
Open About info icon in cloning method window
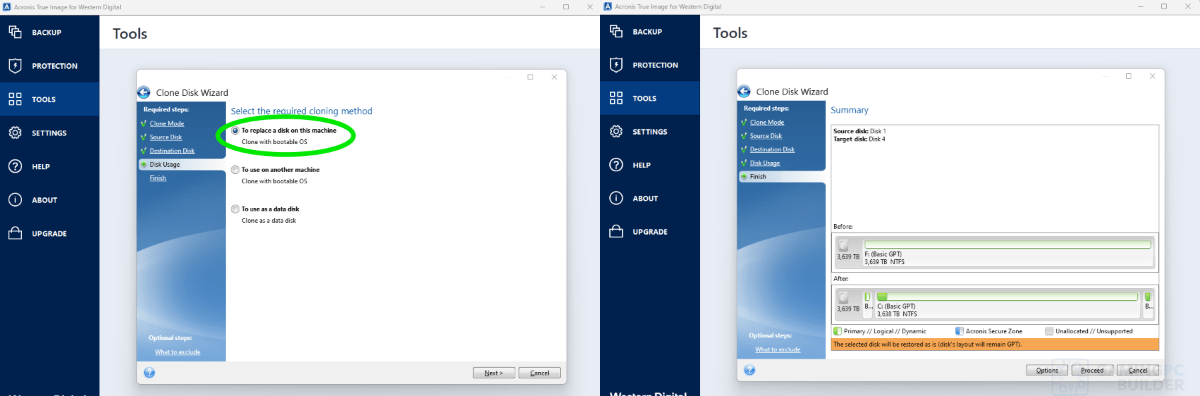point(15,200)
